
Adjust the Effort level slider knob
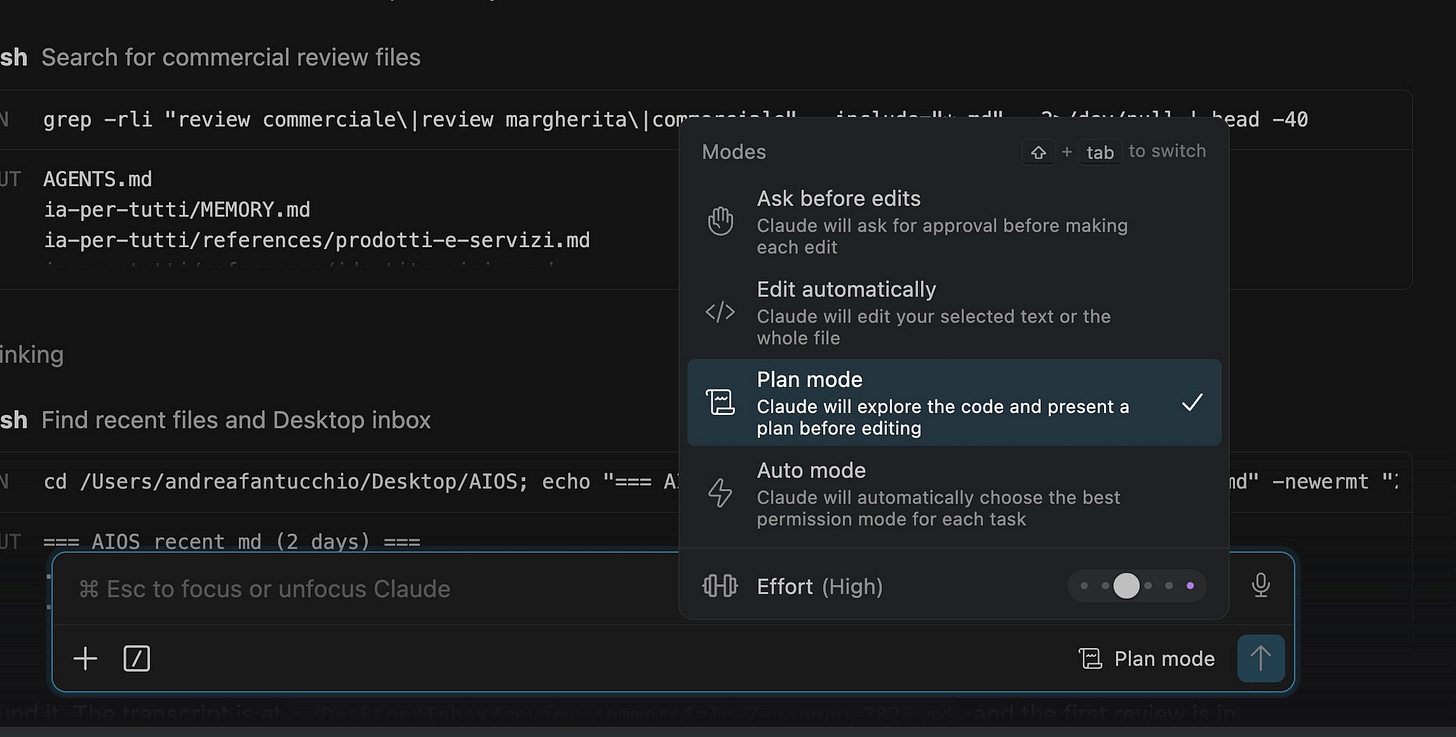[x=1126, y=586]
